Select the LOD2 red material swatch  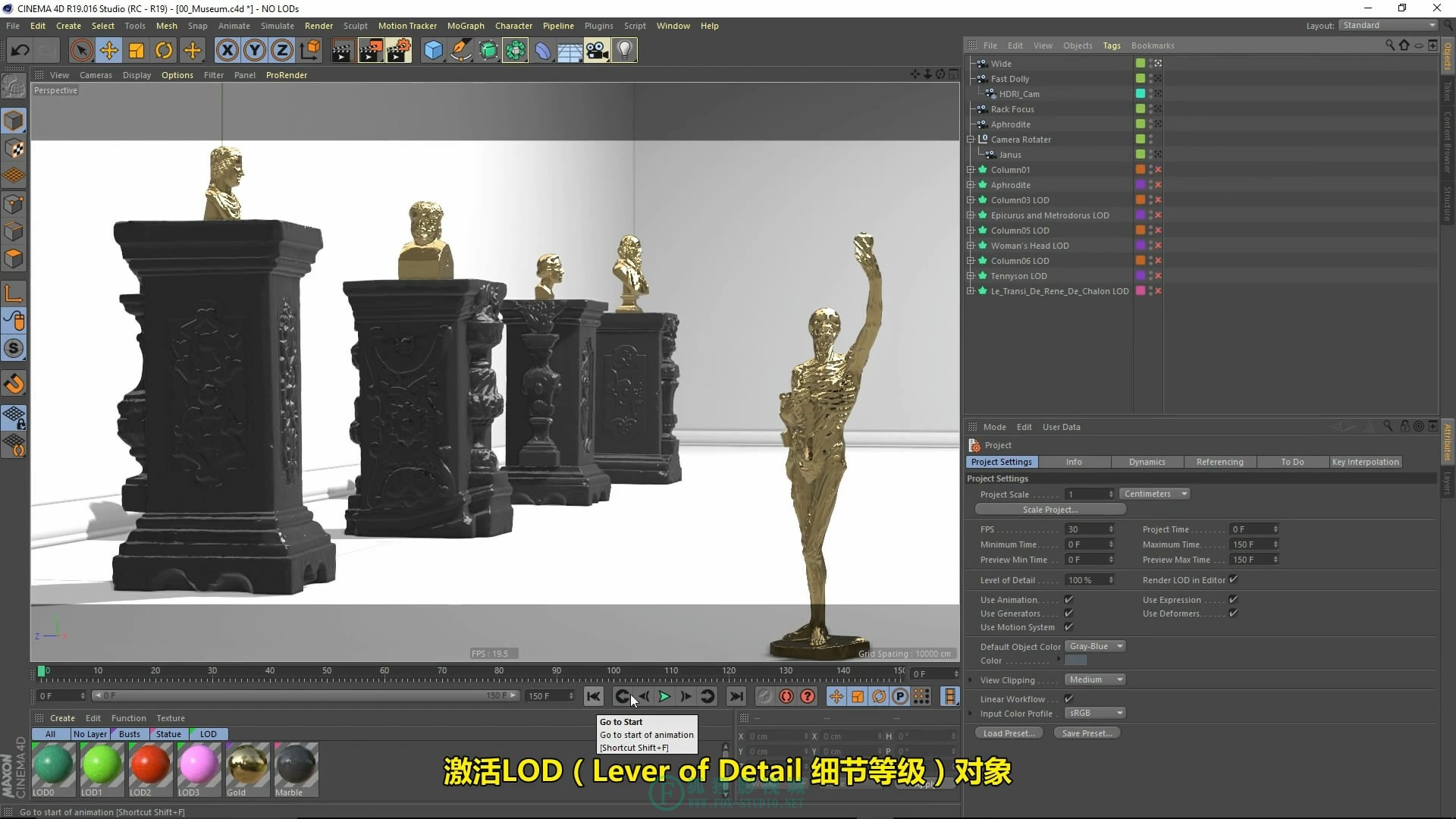coord(150,769)
